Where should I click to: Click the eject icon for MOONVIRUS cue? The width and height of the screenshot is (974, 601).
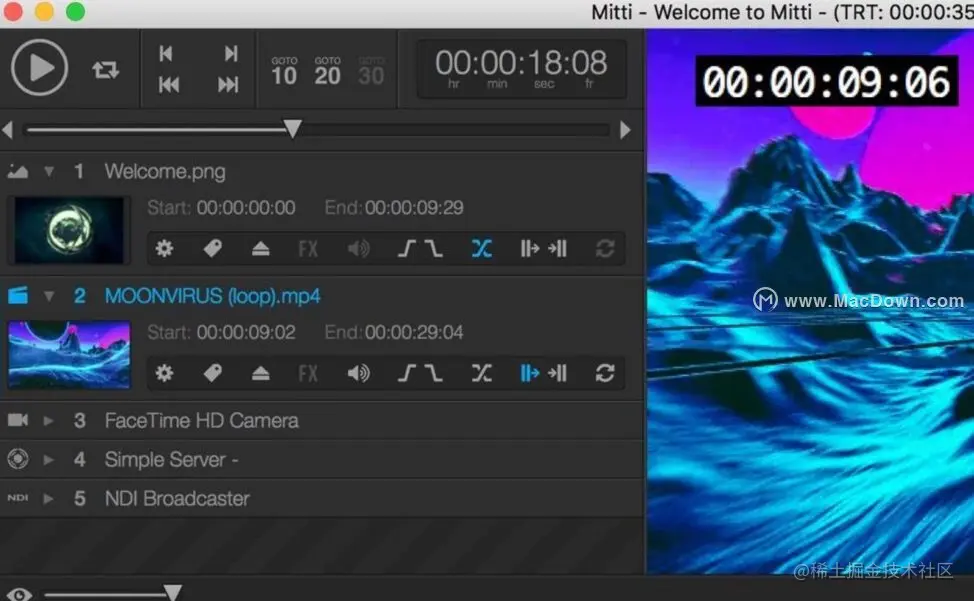tap(261, 373)
